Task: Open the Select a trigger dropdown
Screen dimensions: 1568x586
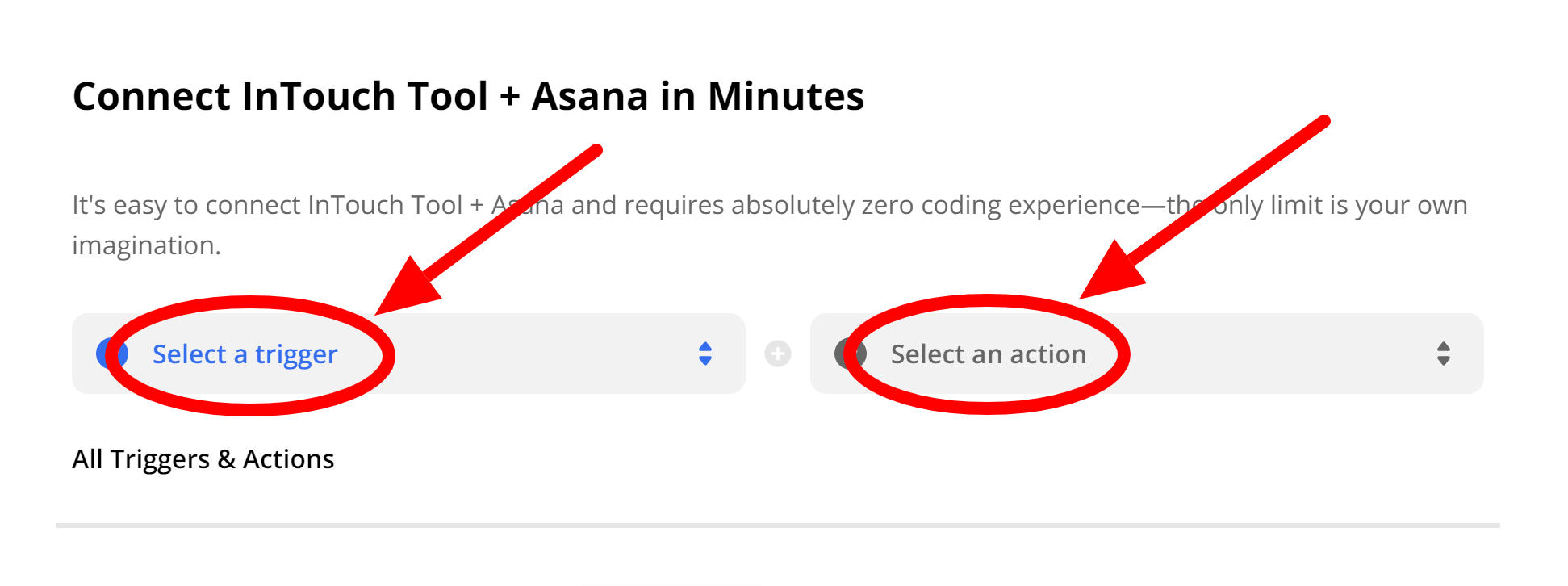Action: pyautogui.click(x=408, y=354)
